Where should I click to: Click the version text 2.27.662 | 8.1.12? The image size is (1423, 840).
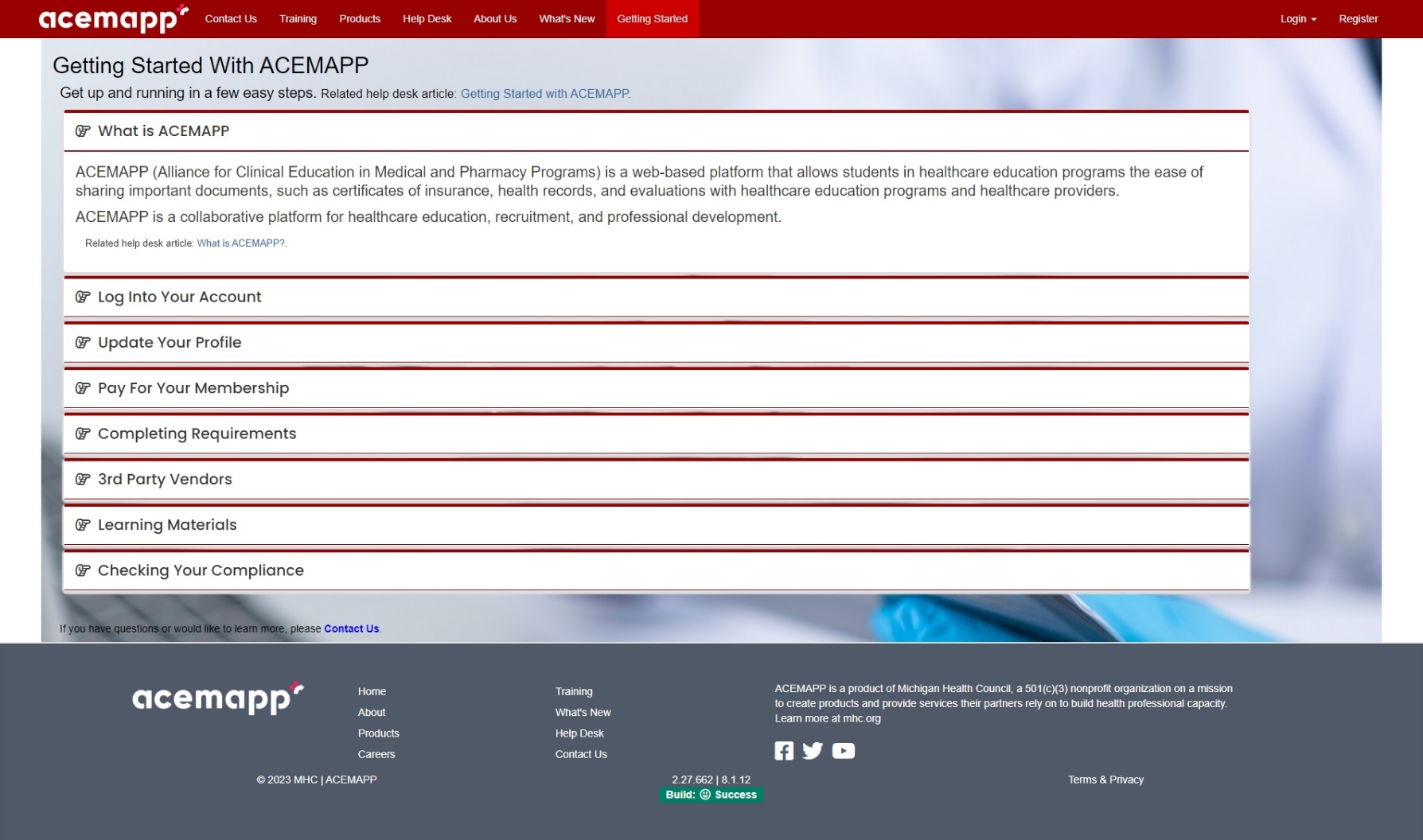pyautogui.click(x=711, y=780)
